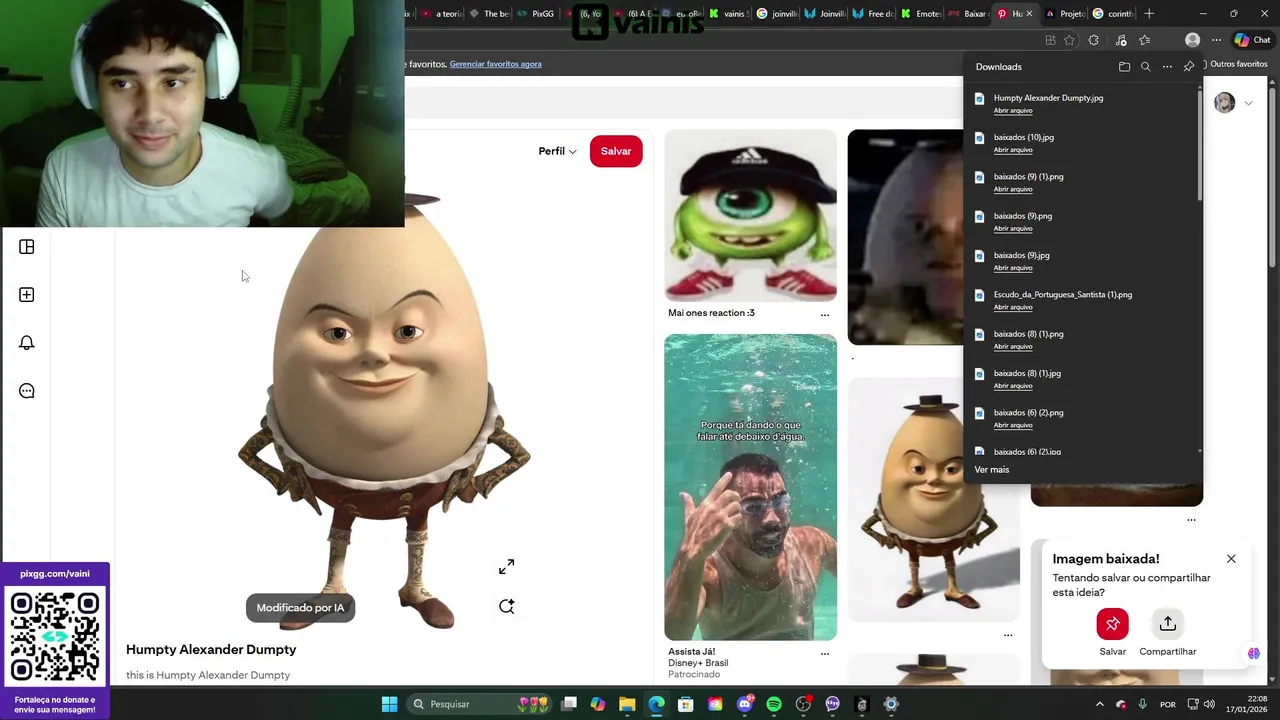Click the Compartilhar share icon in popup

1167,624
